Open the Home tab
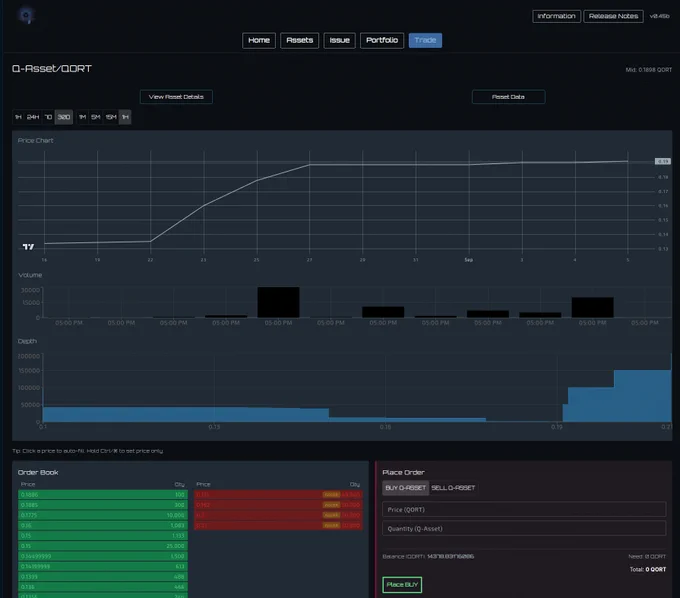The image size is (680, 598). point(259,40)
